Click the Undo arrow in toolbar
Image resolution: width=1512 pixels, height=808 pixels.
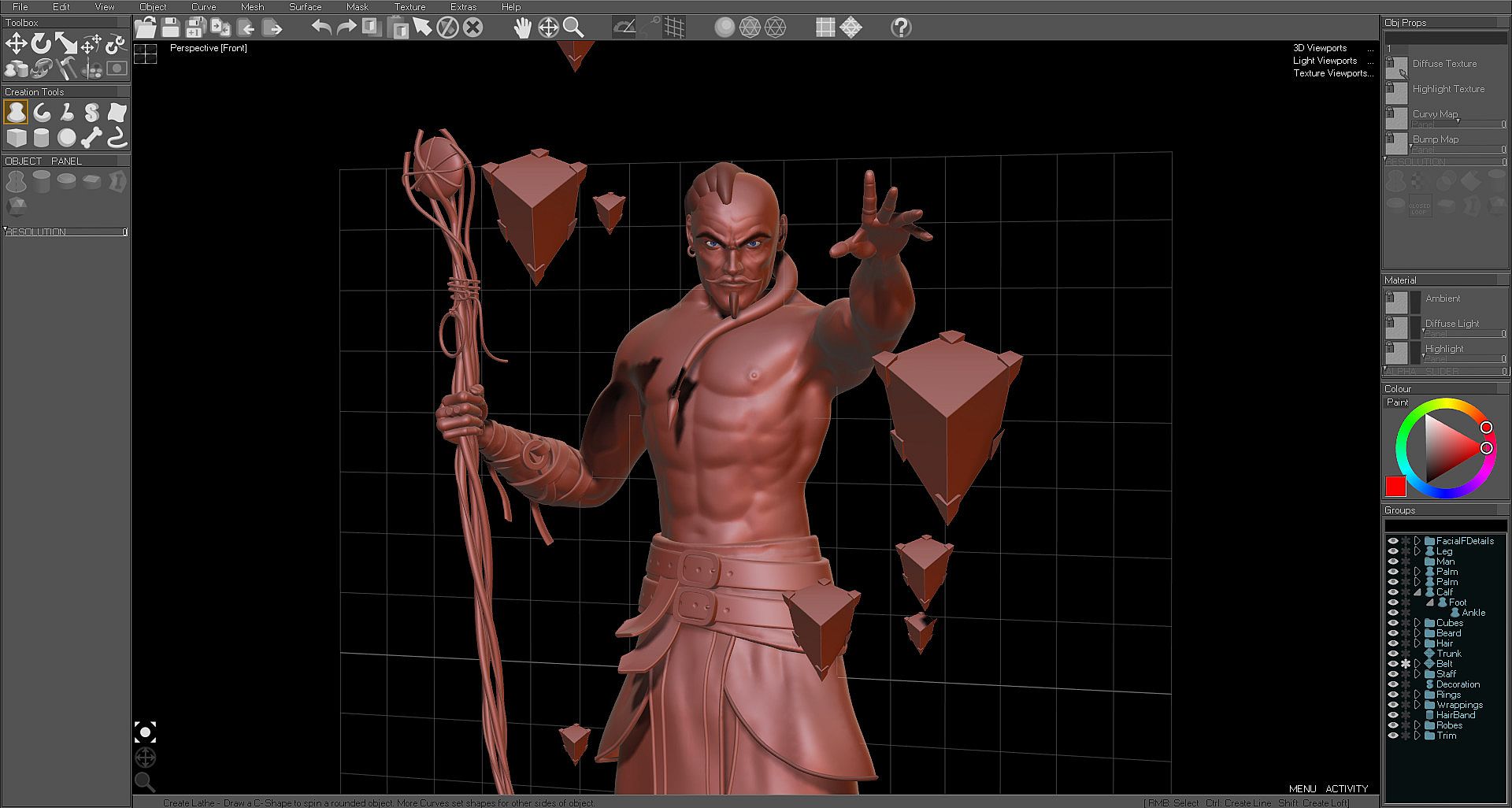(x=321, y=28)
